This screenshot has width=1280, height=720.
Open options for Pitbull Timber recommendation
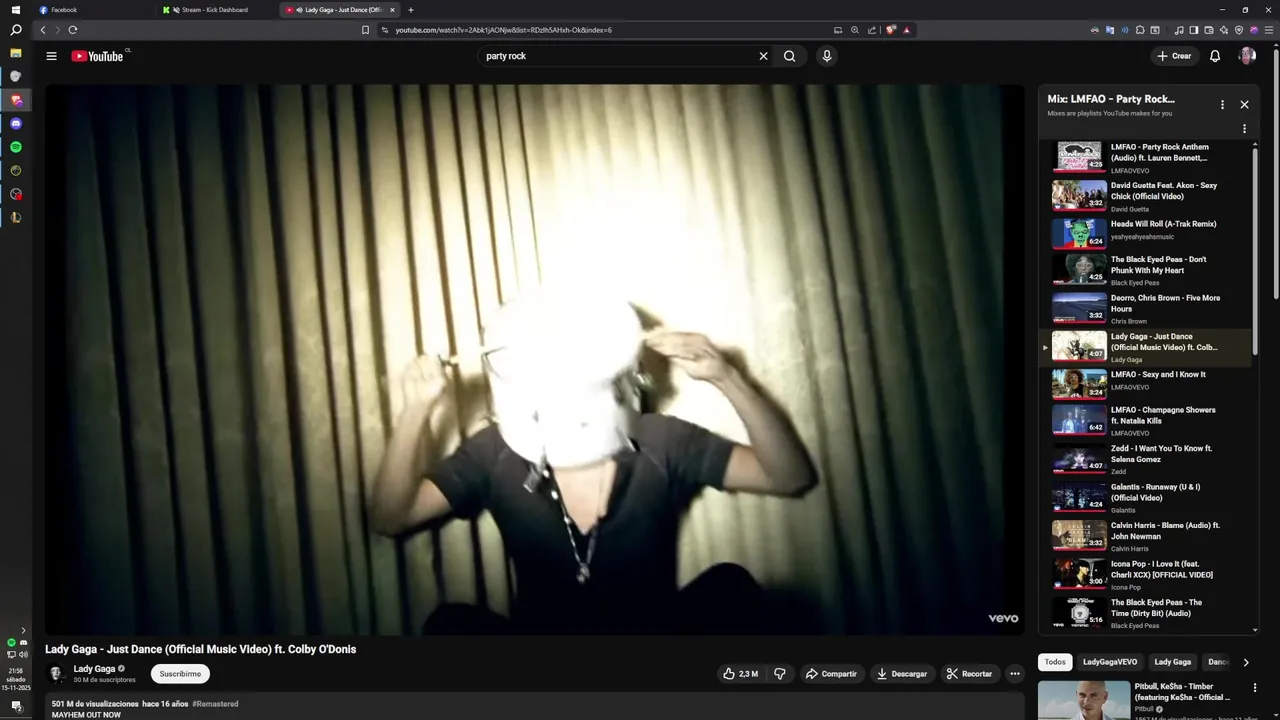click(x=1255, y=688)
